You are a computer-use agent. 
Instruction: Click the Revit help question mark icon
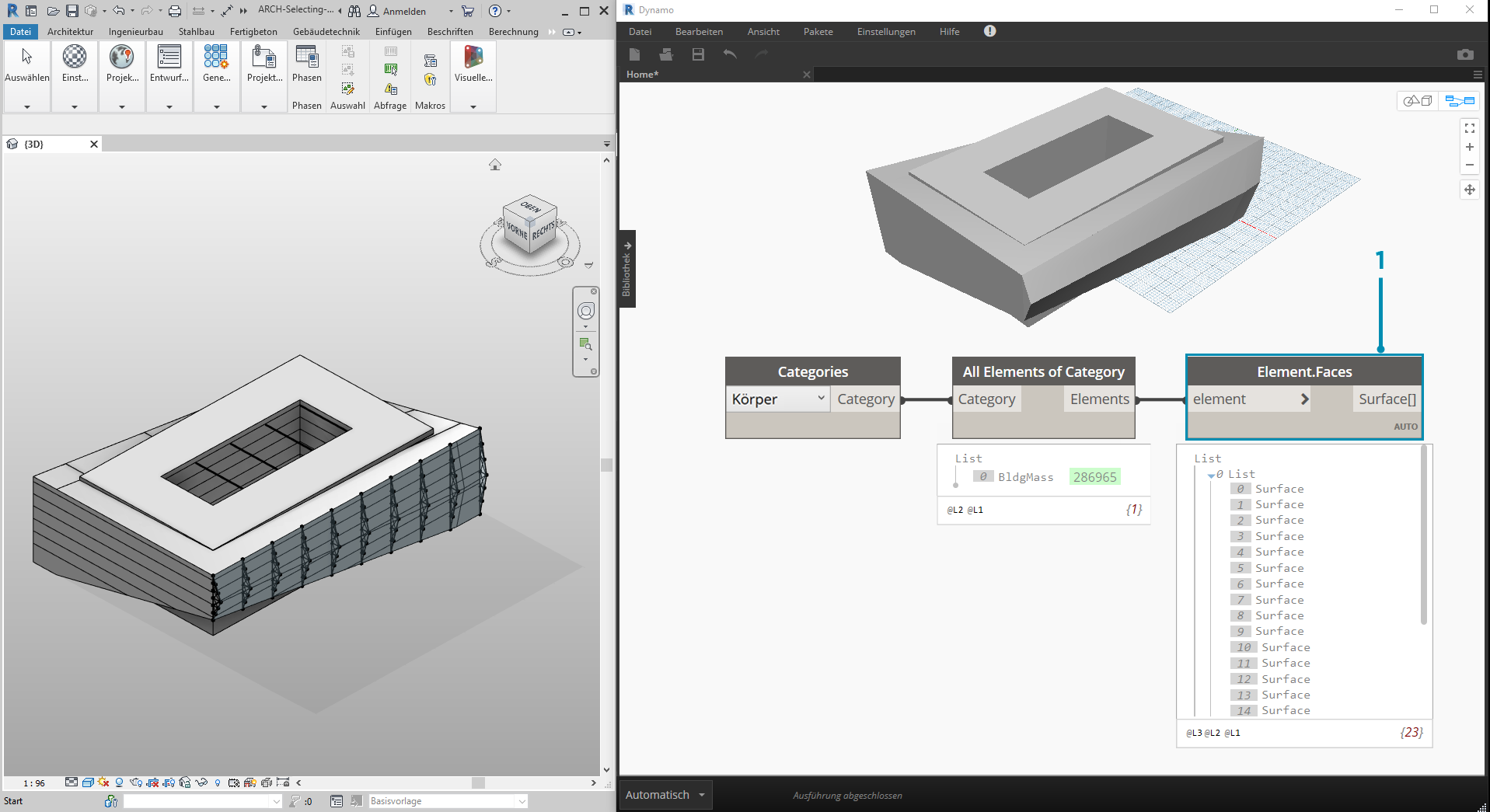tap(495, 11)
